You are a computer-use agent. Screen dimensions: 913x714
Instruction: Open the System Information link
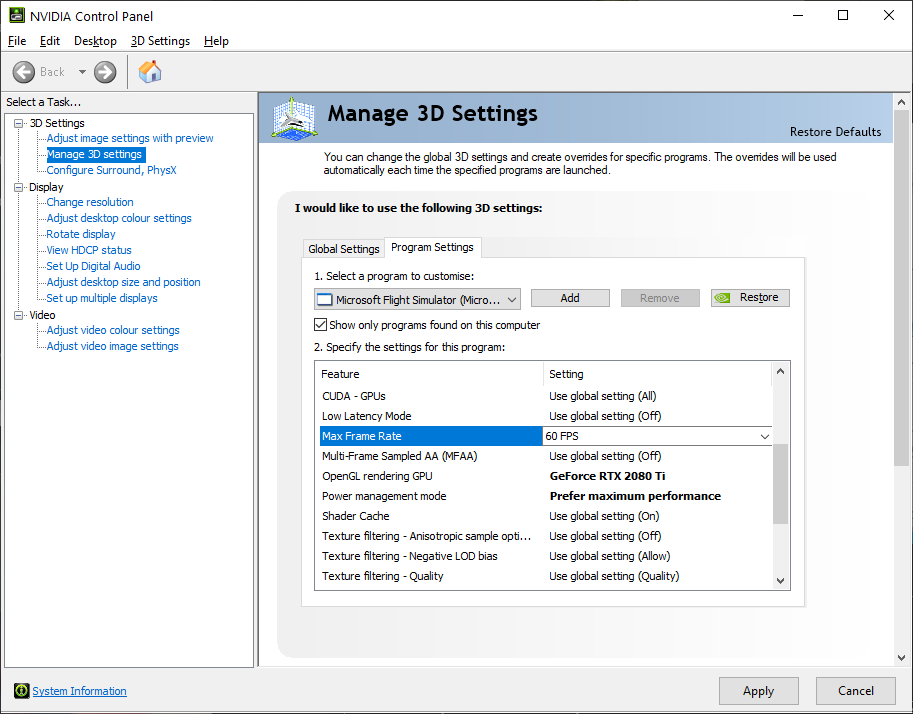pos(79,691)
